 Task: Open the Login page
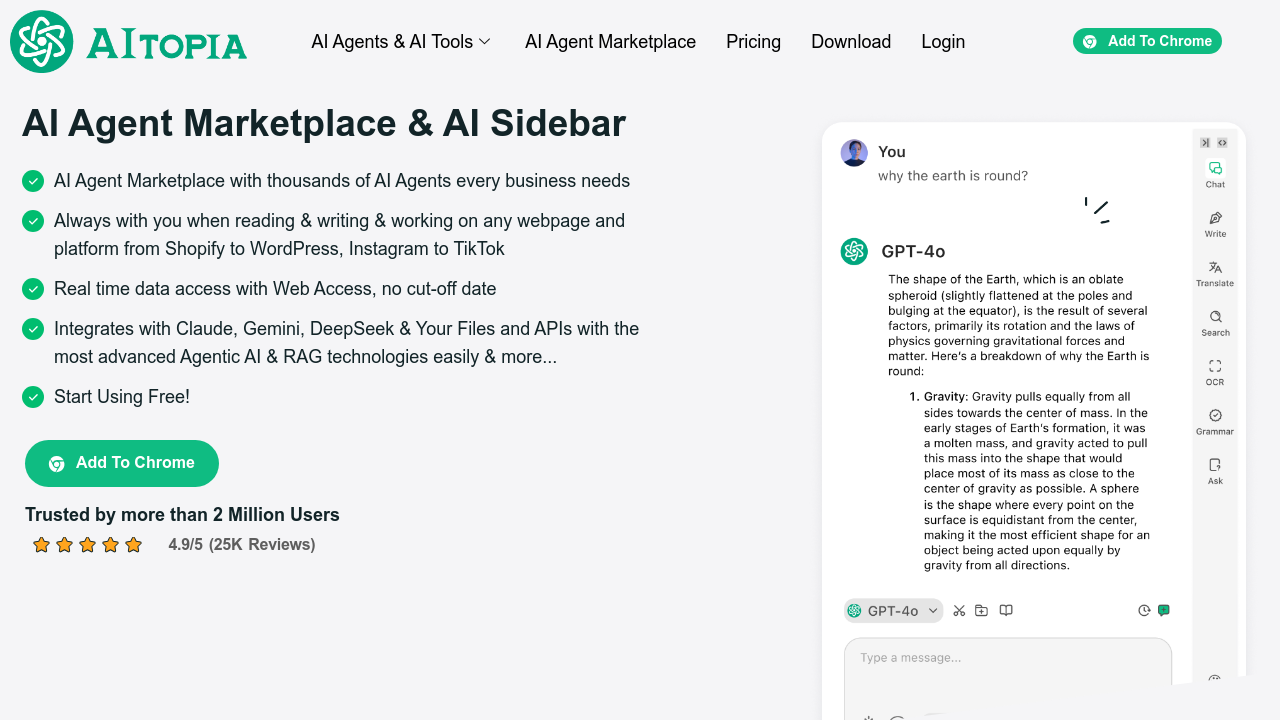(x=943, y=41)
